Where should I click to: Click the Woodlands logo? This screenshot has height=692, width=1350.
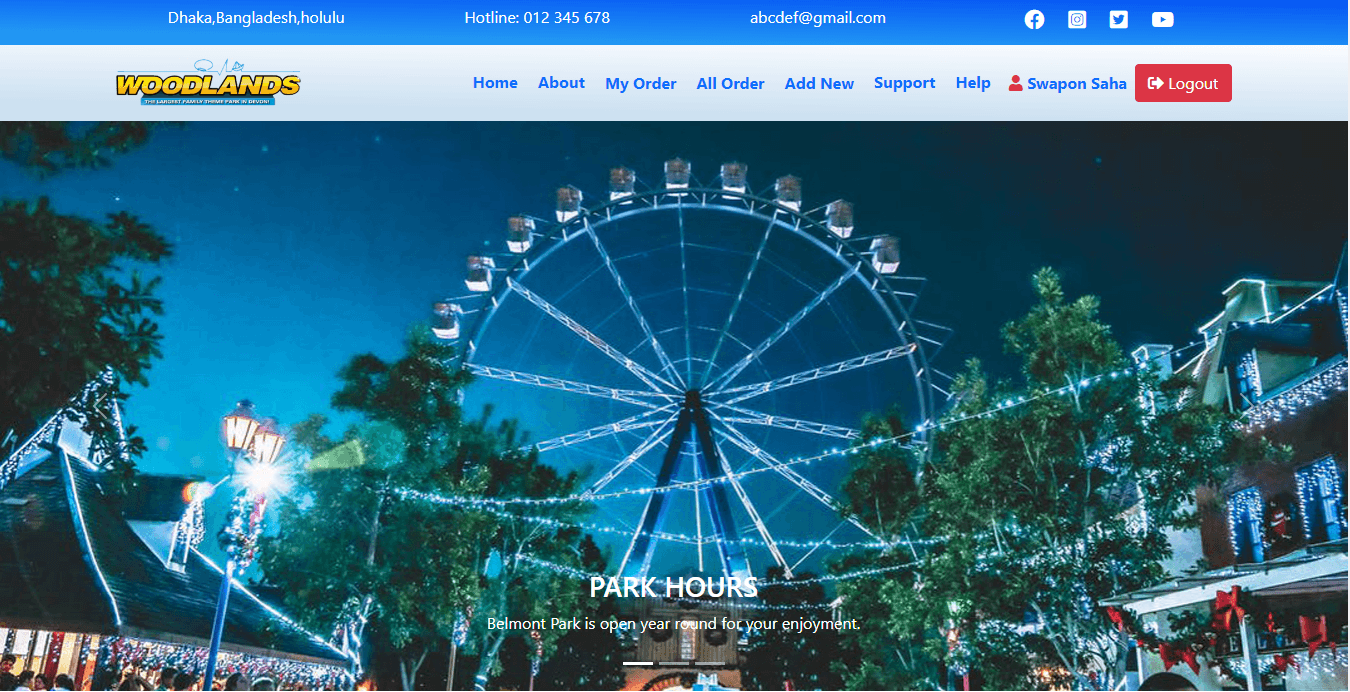click(208, 82)
